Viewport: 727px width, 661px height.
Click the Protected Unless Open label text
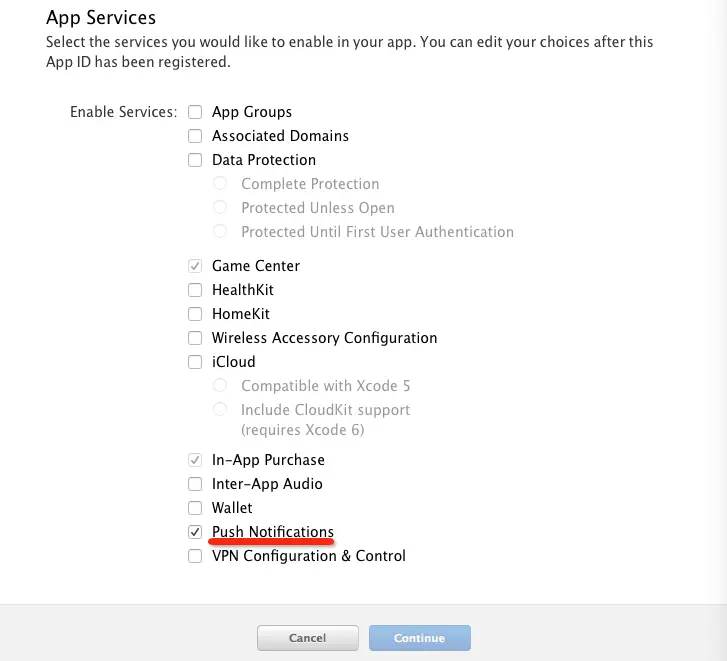(x=318, y=208)
